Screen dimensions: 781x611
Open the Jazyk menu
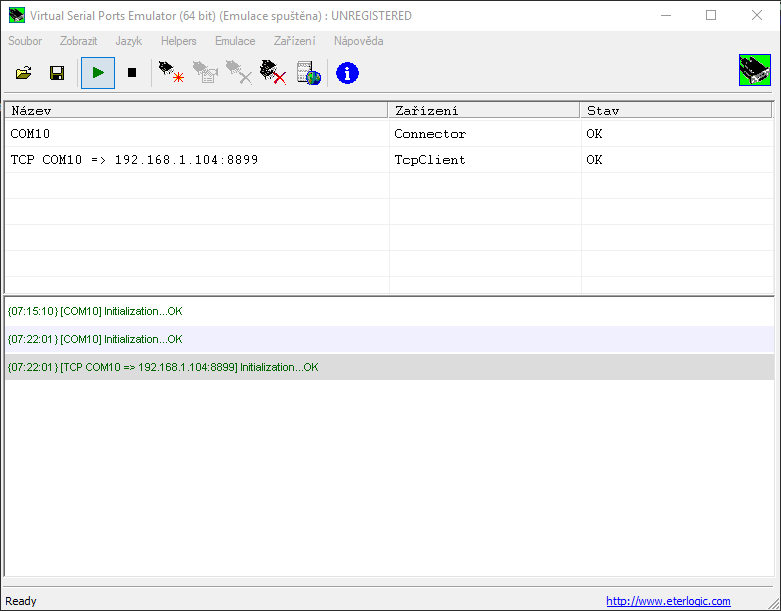(129, 41)
